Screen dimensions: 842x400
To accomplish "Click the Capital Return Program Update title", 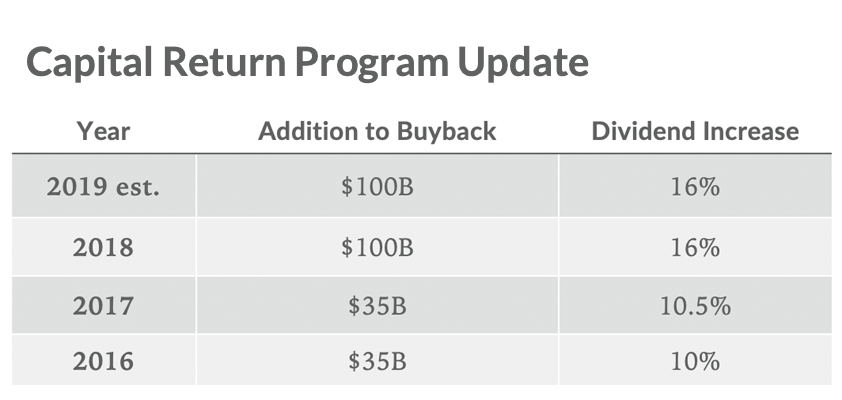I will 307,63.
